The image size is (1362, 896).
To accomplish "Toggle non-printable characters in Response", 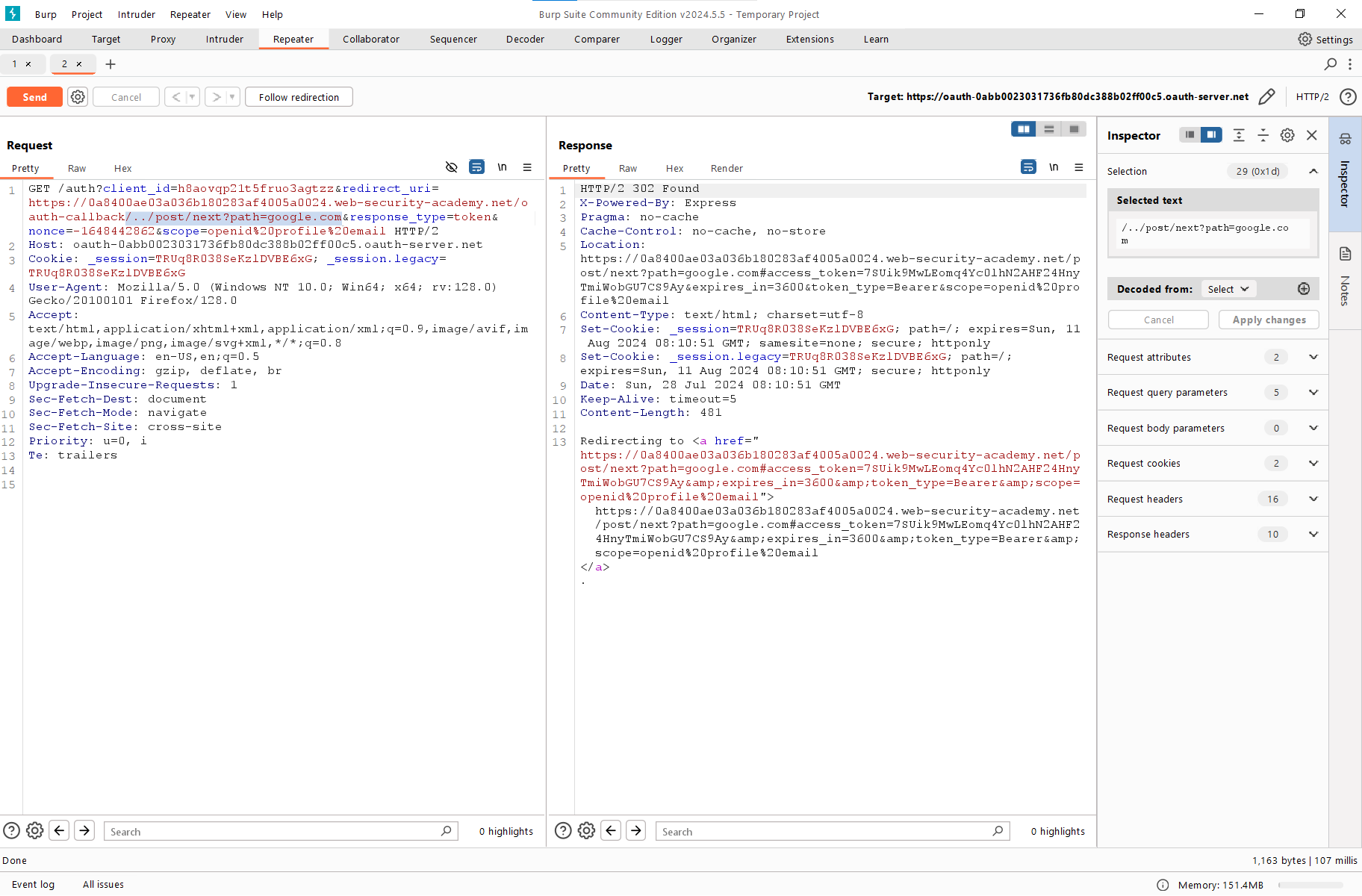I will point(1054,167).
